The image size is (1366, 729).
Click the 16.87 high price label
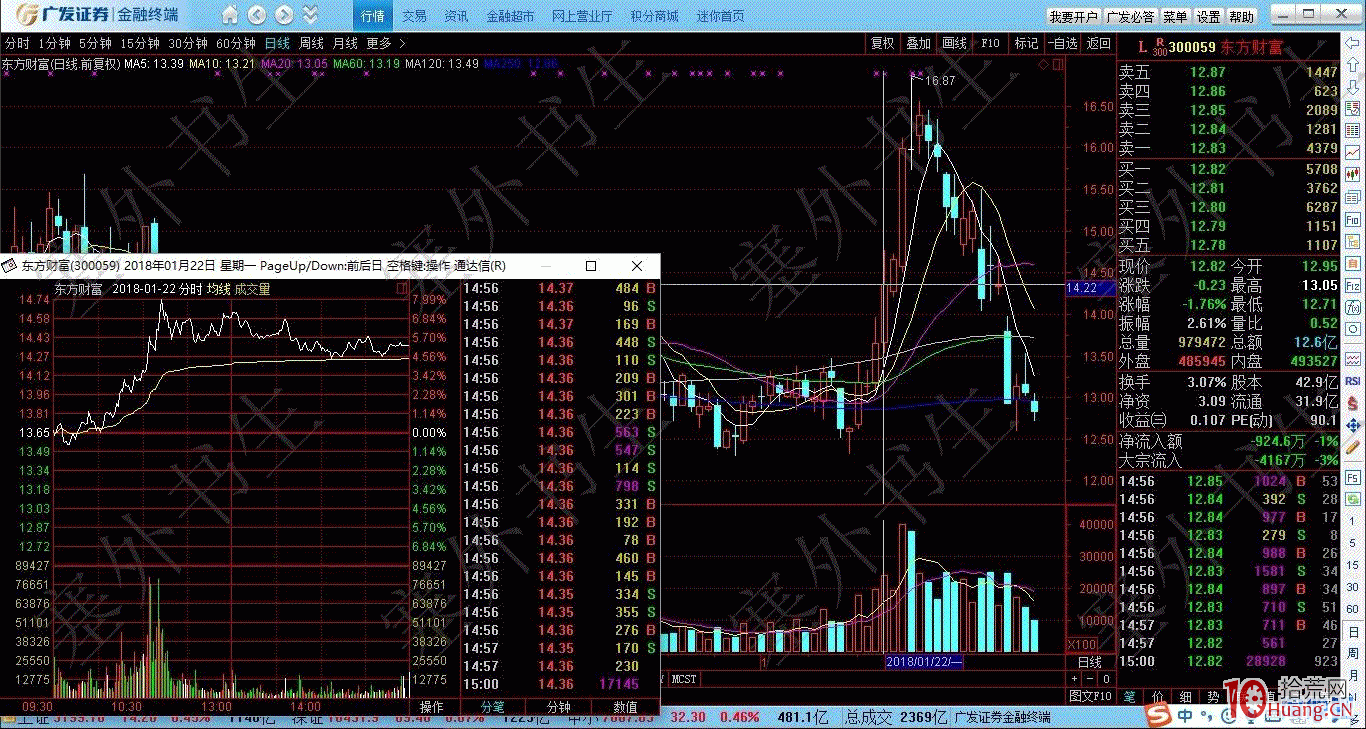pyautogui.click(x=940, y=81)
